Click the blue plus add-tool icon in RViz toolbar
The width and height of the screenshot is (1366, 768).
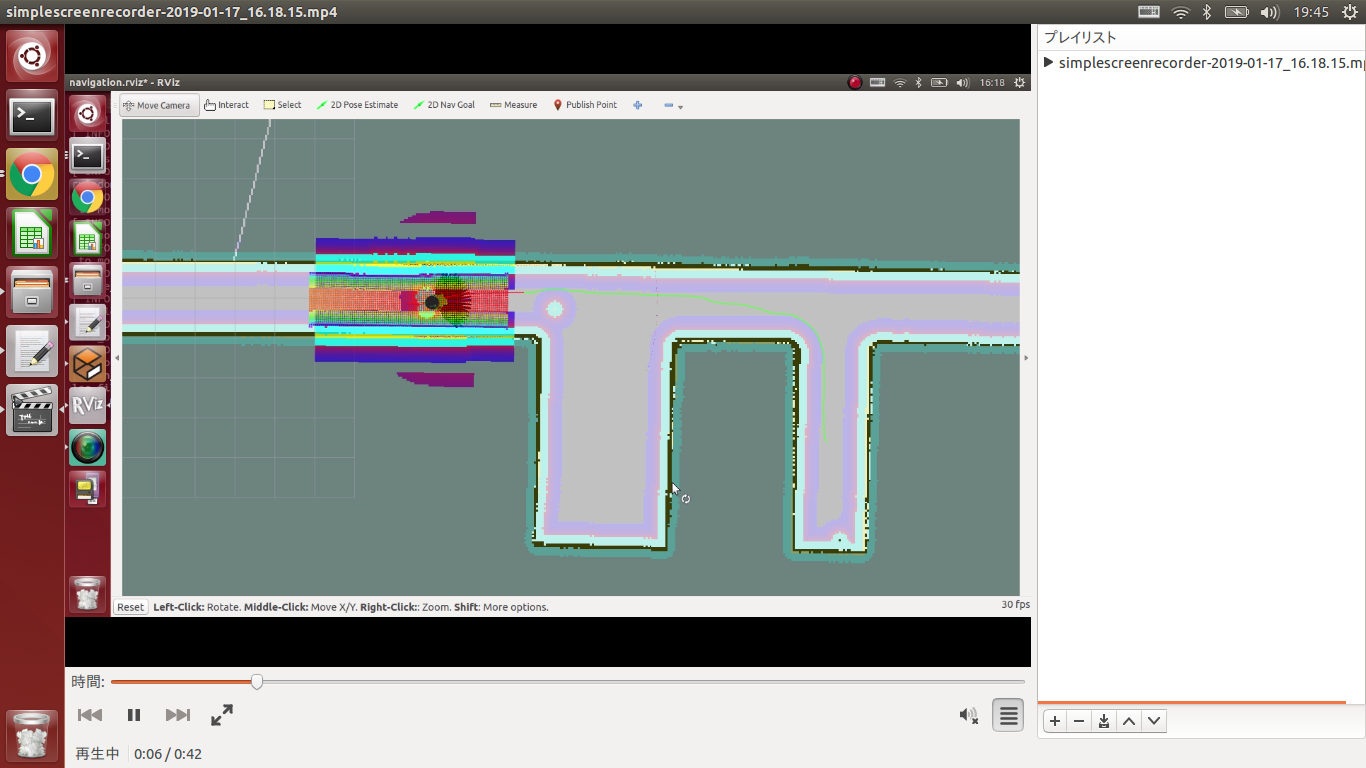(x=637, y=105)
